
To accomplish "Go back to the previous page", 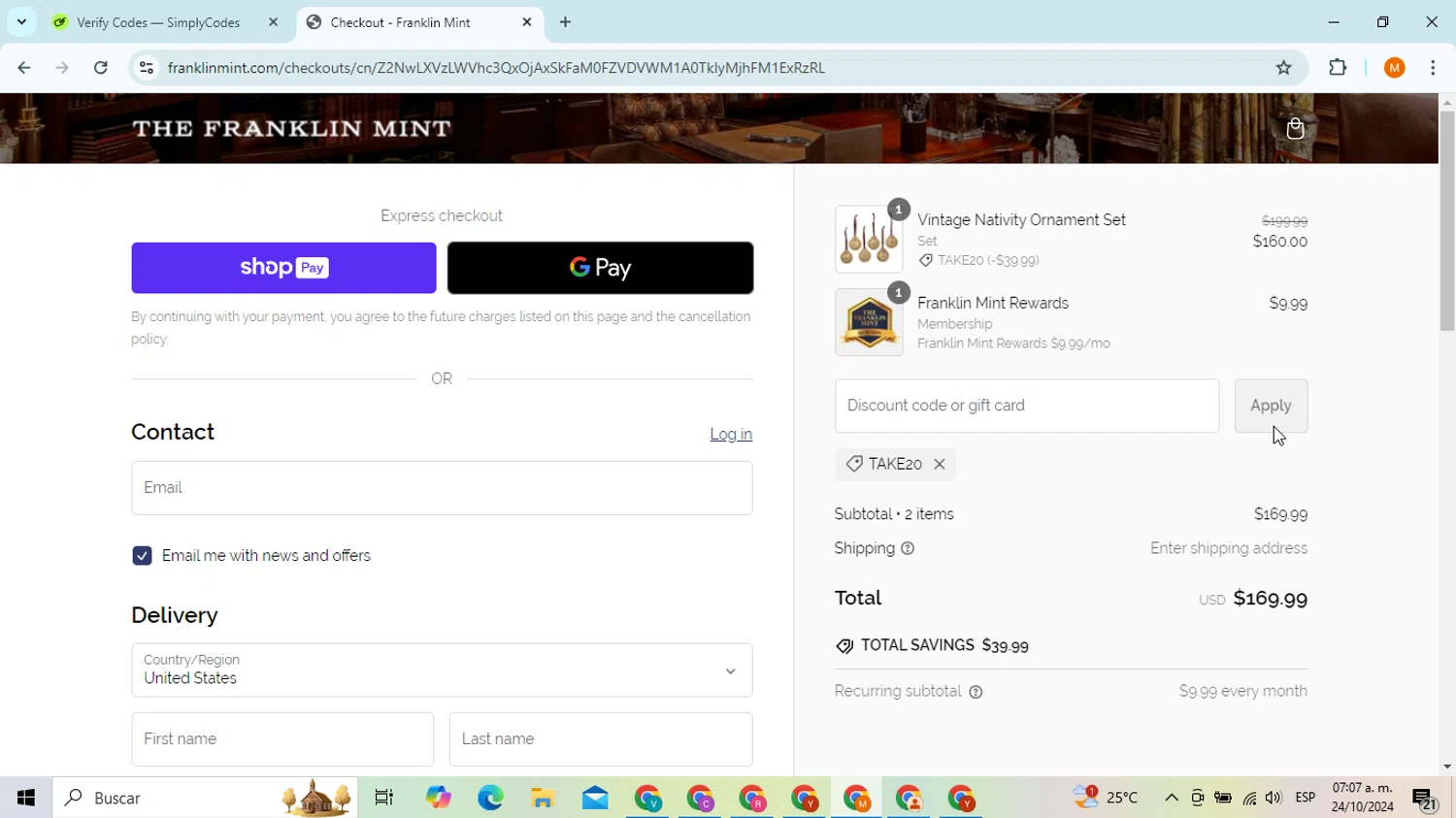I will pyautogui.click(x=24, y=68).
